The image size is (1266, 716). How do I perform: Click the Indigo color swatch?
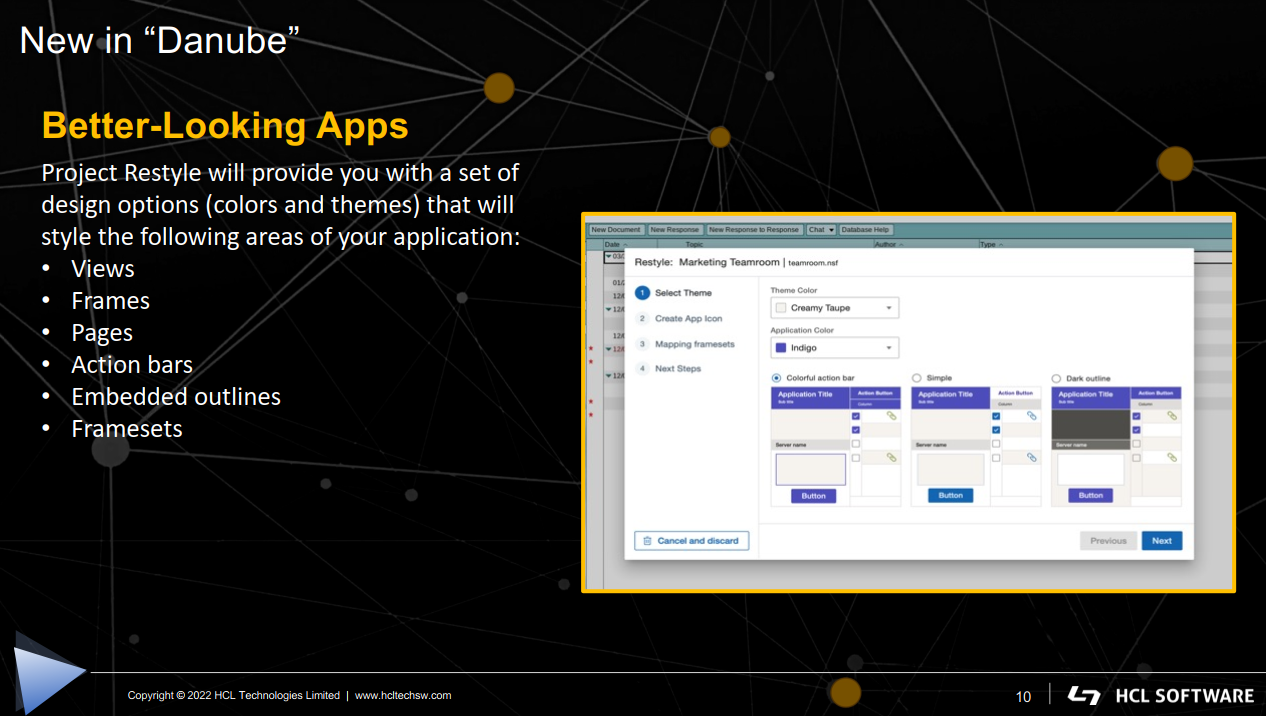781,348
